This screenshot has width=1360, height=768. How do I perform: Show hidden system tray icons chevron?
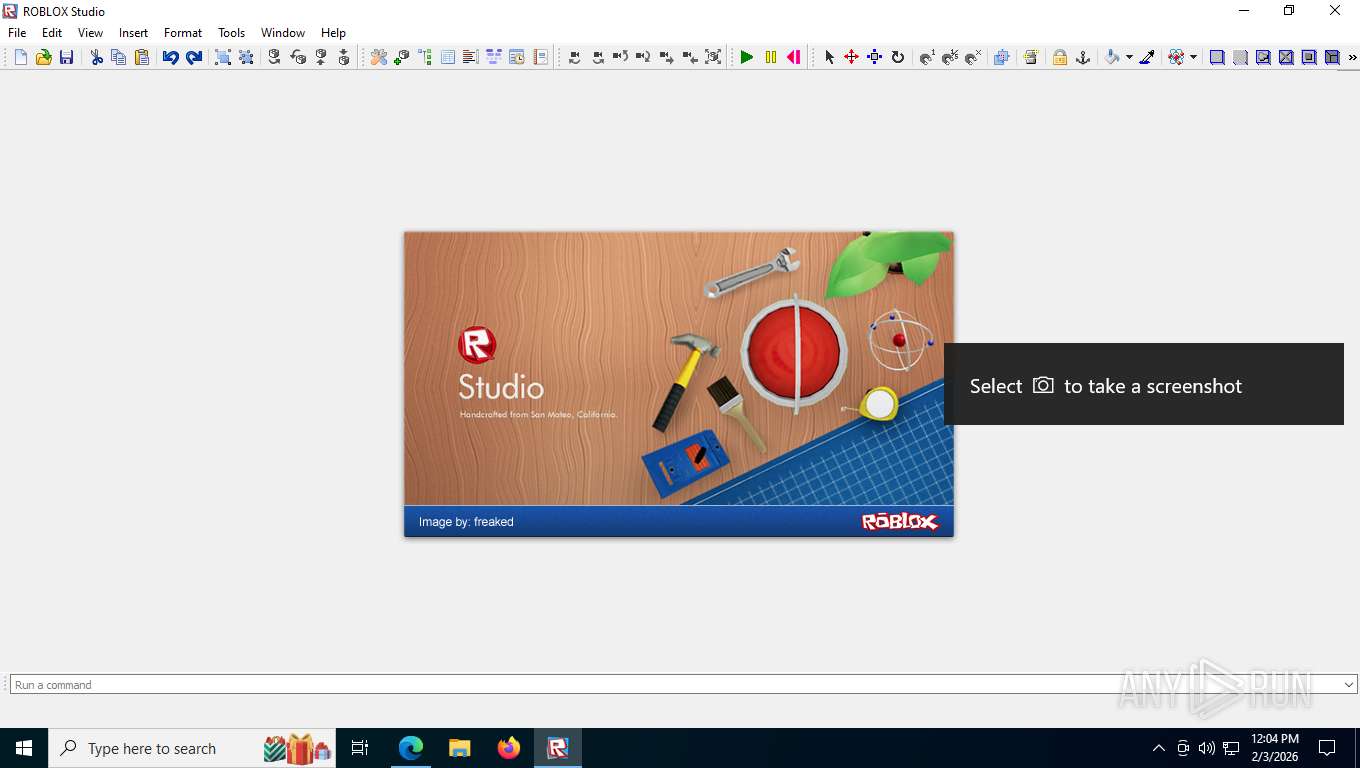[x=1159, y=748]
